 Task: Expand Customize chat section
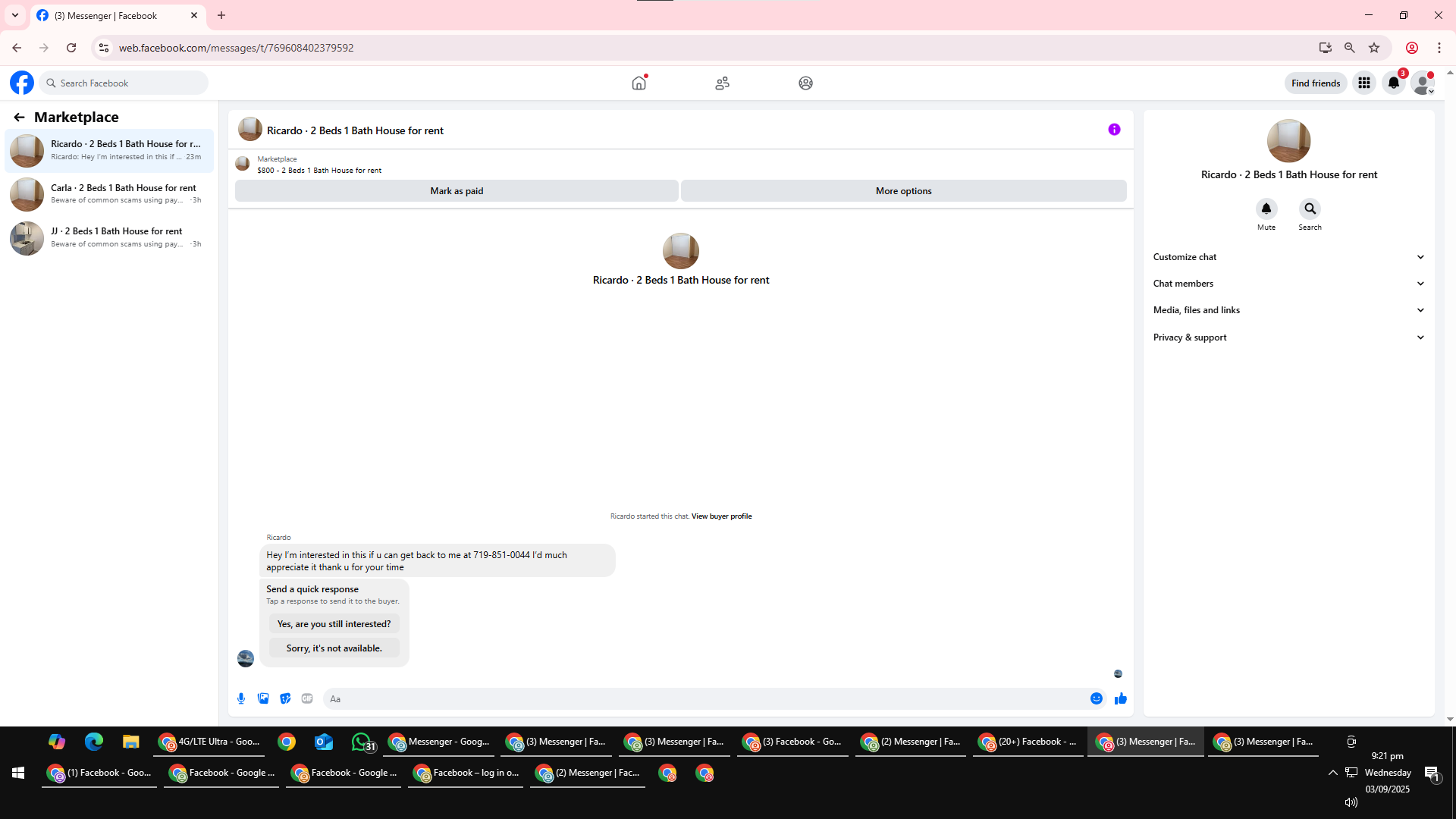pos(1288,257)
